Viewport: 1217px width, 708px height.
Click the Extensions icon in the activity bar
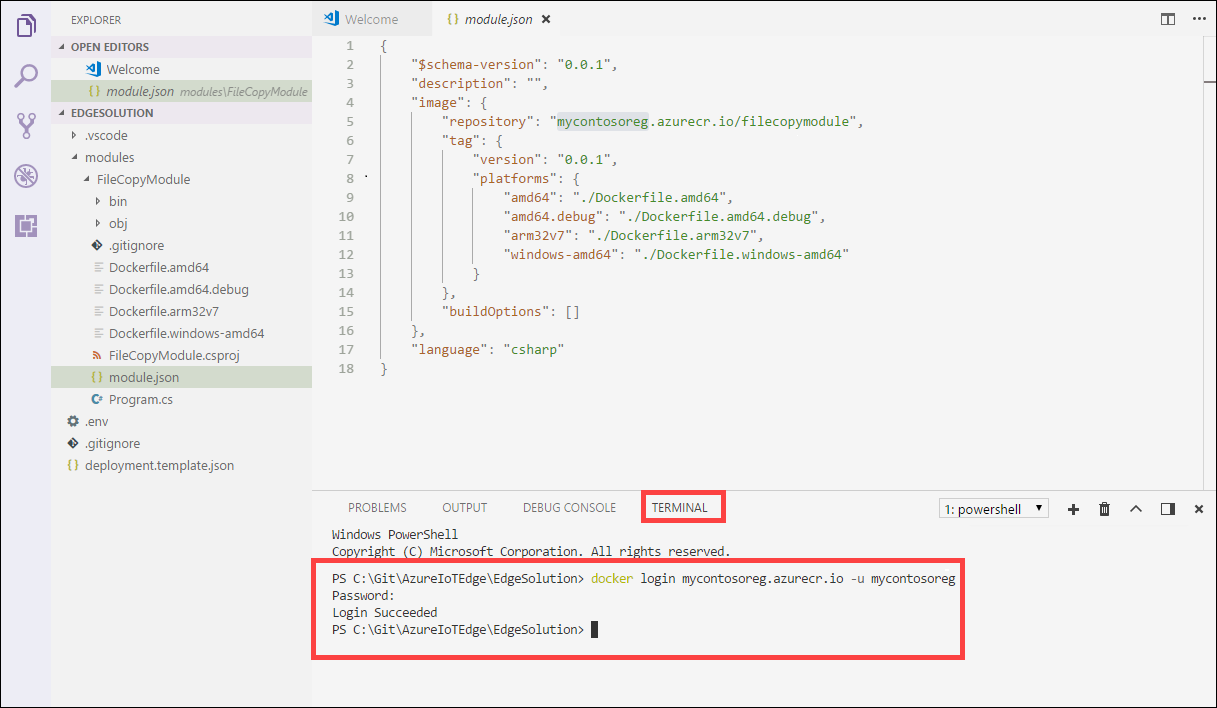pyautogui.click(x=25, y=226)
